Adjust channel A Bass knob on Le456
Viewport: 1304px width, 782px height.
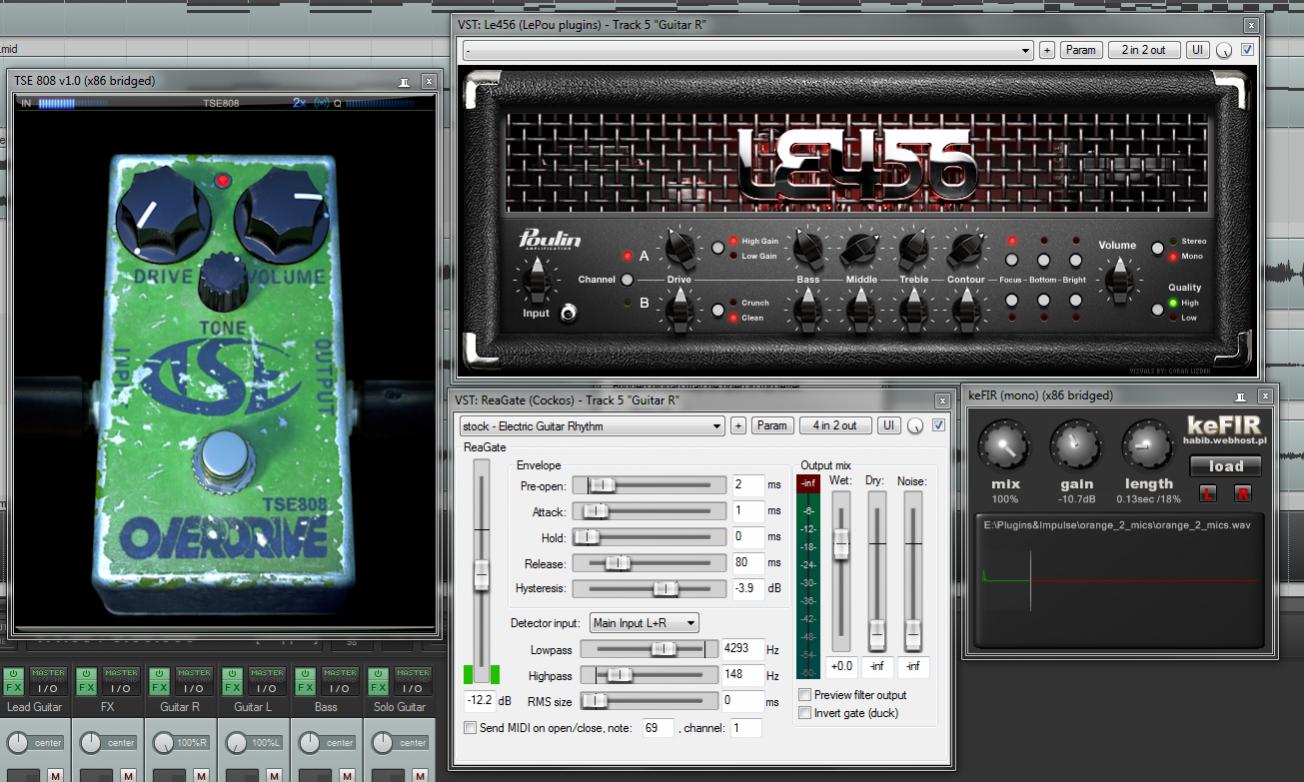(x=807, y=247)
